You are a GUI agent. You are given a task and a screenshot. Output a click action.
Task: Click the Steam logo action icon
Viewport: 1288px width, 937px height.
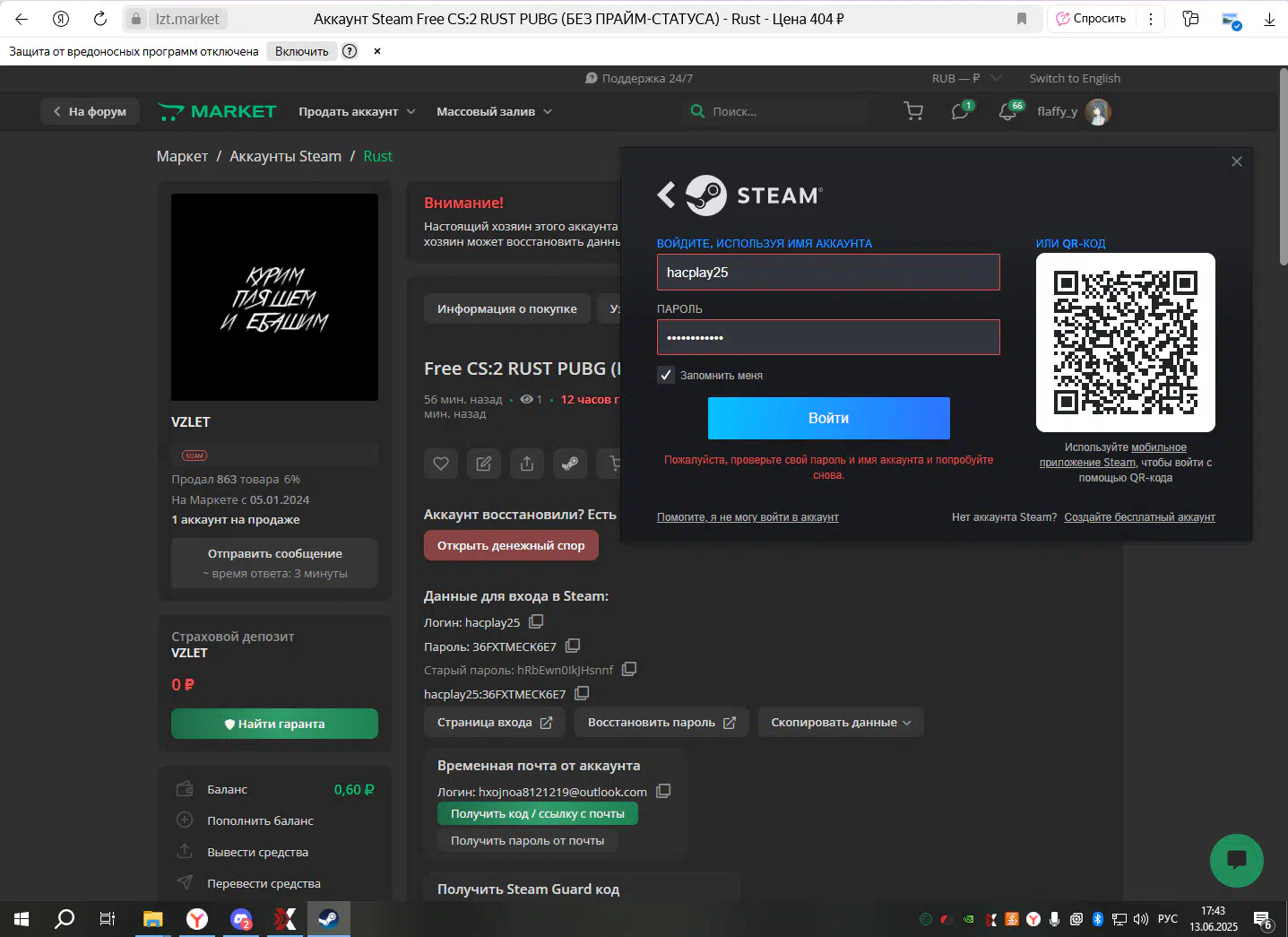coord(570,464)
